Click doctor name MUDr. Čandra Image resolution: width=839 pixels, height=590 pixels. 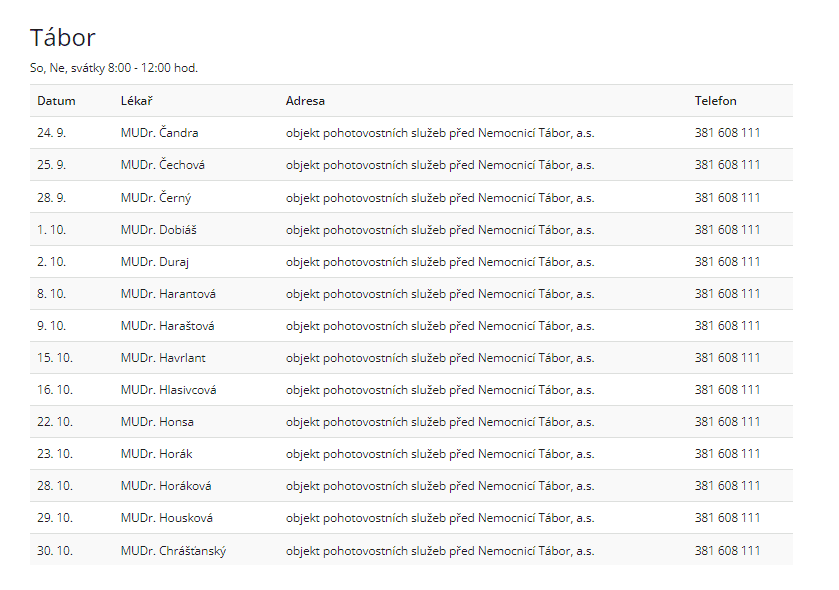pos(159,133)
